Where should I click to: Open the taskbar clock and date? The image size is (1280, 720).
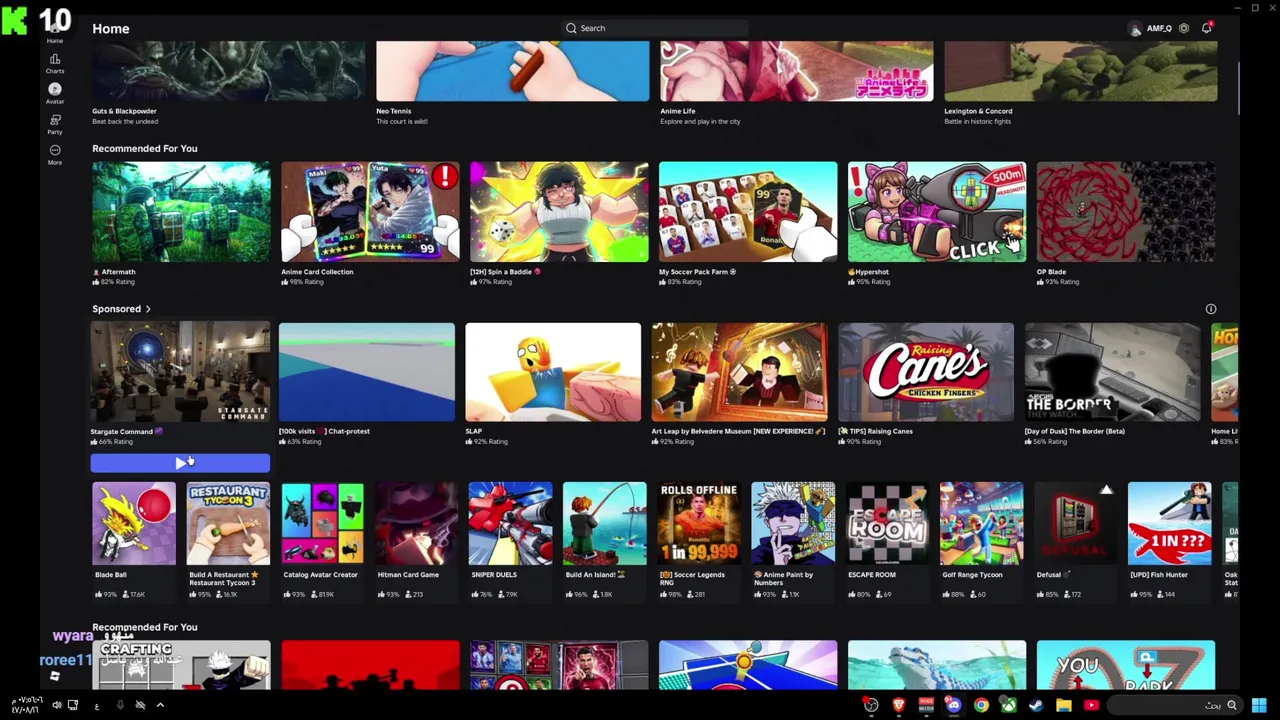pos(28,705)
